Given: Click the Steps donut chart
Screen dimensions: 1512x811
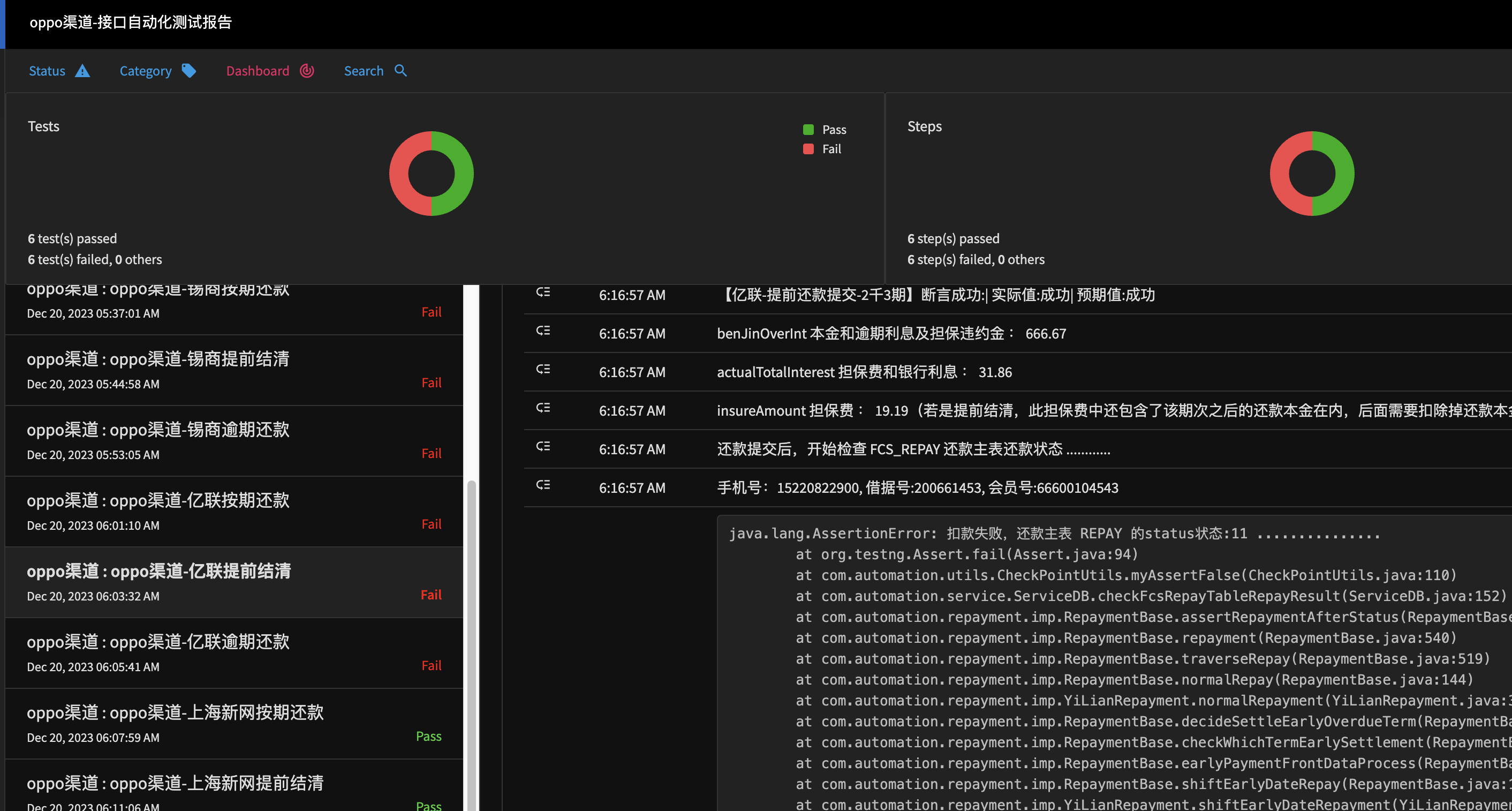Looking at the screenshot, I should [1312, 173].
